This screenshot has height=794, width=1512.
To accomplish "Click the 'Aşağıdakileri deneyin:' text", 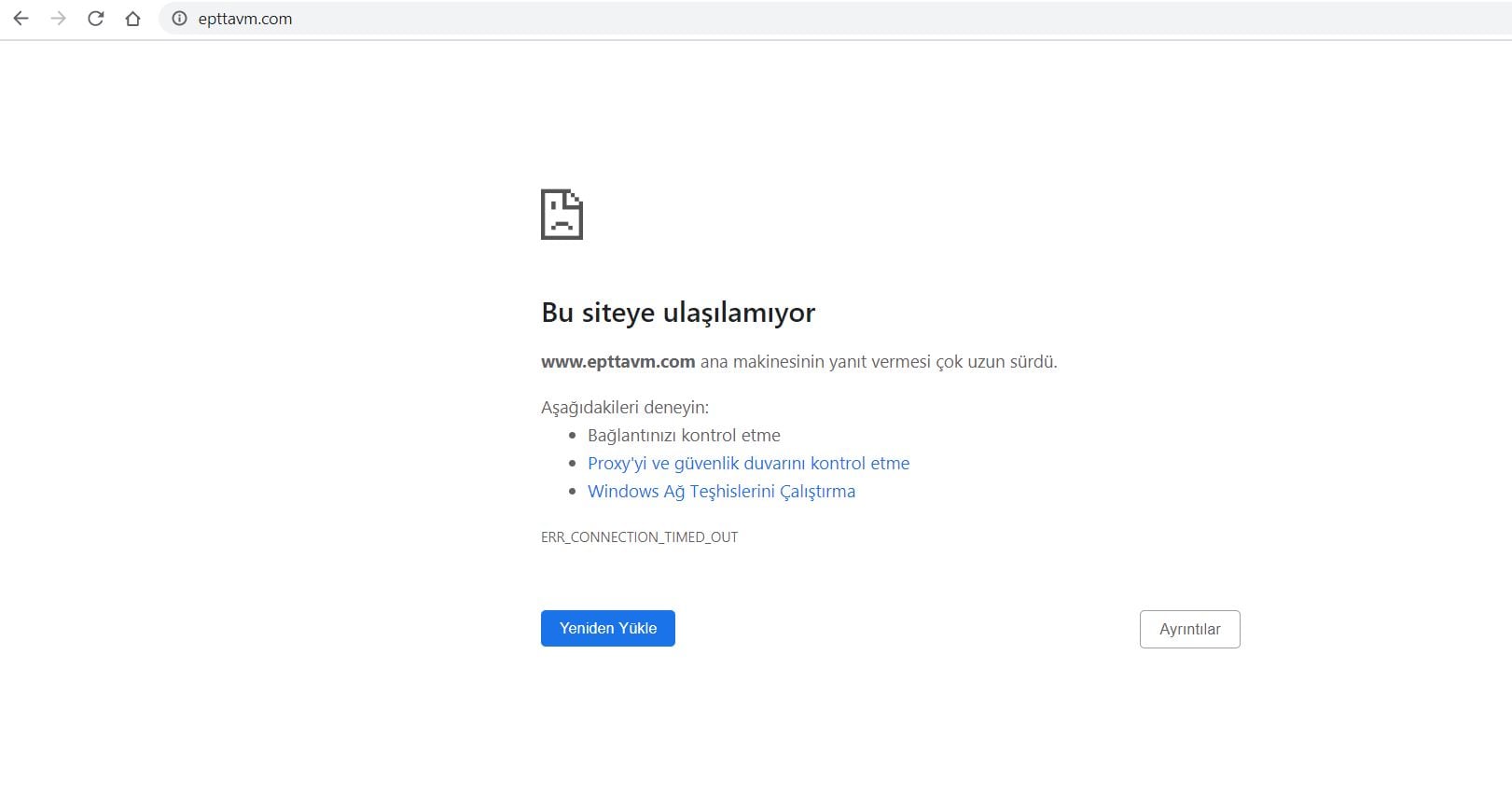I will (625, 407).
